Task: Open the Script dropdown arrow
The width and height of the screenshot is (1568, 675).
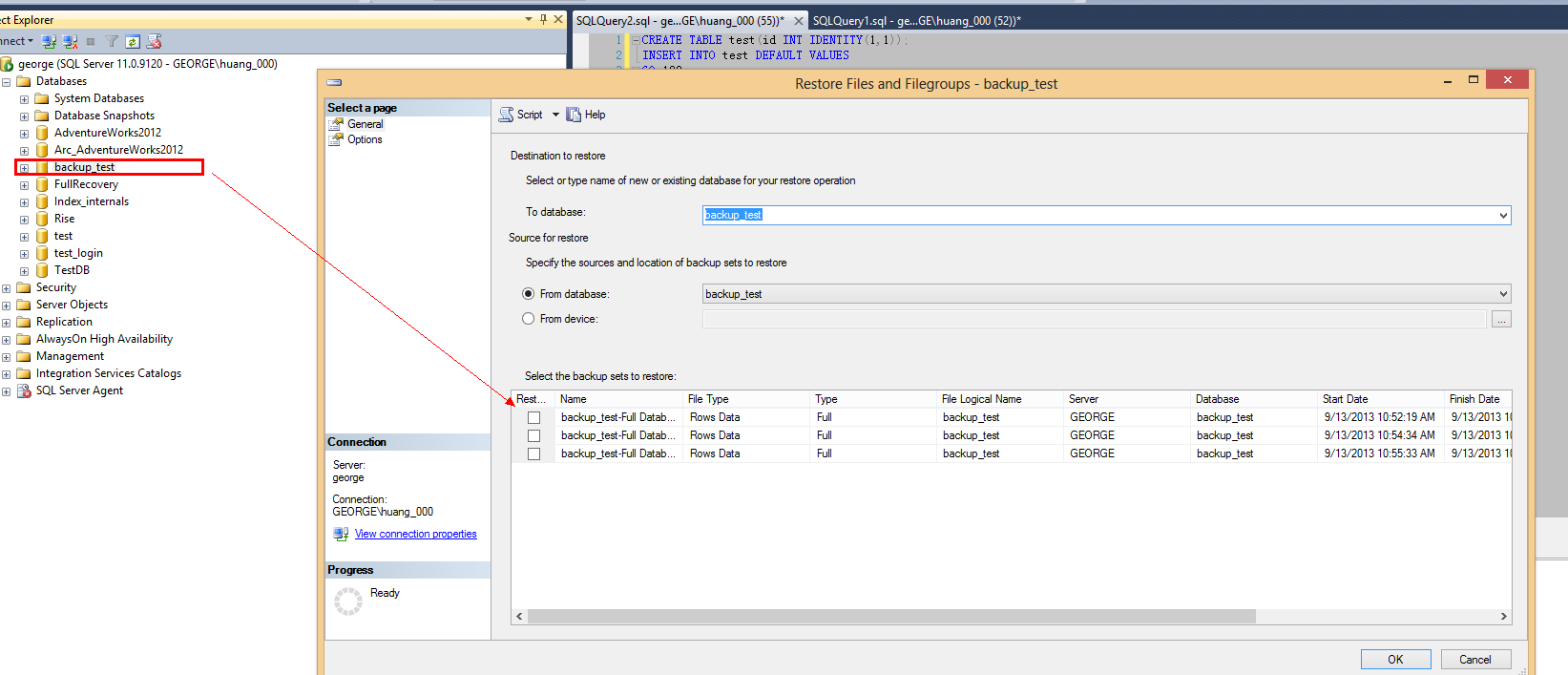Action: click(x=555, y=115)
